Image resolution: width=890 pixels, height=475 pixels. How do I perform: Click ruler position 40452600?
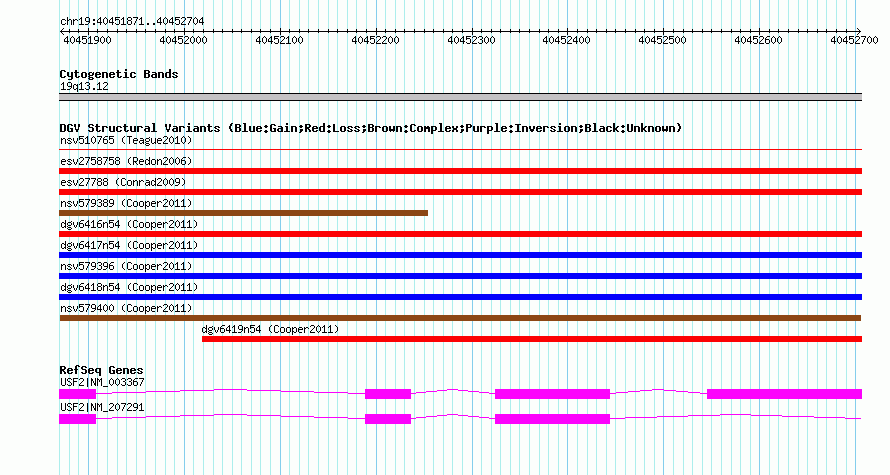click(758, 40)
